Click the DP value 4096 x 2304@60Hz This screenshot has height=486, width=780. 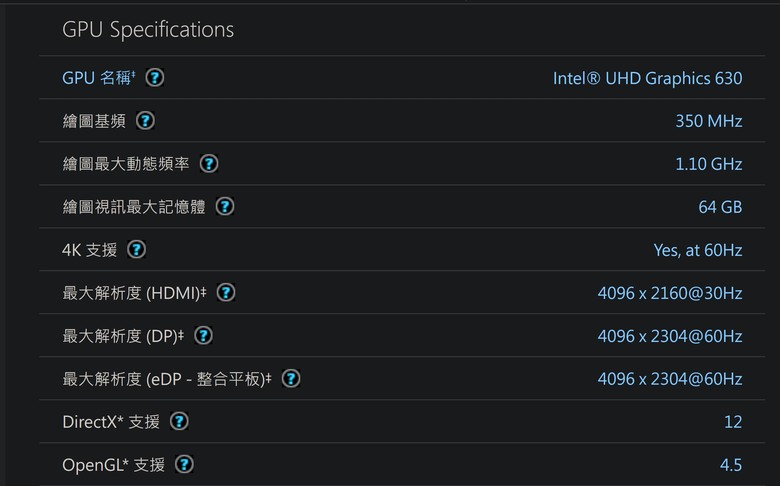click(670, 336)
